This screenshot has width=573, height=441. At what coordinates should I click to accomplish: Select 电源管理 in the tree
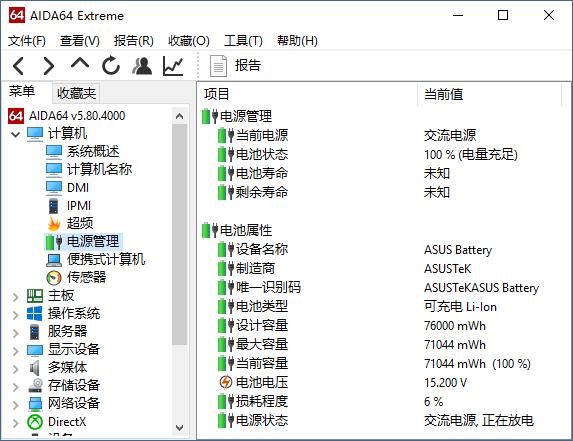pyautogui.click(x=93, y=242)
